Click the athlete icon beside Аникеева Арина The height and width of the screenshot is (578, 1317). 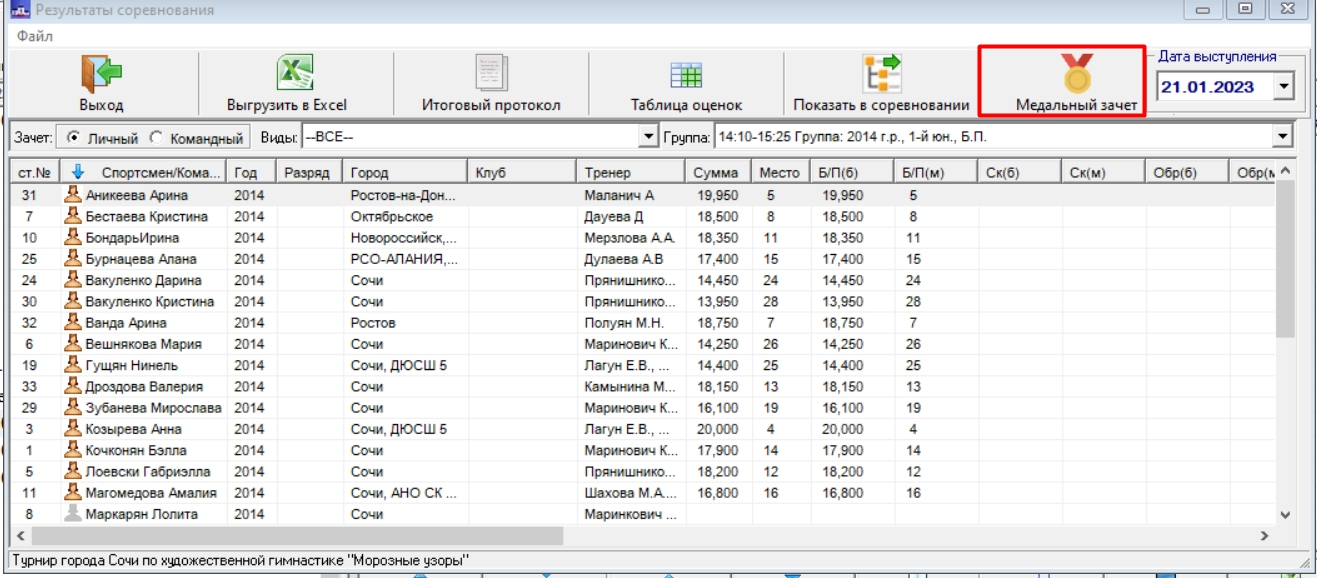(x=72, y=196)
